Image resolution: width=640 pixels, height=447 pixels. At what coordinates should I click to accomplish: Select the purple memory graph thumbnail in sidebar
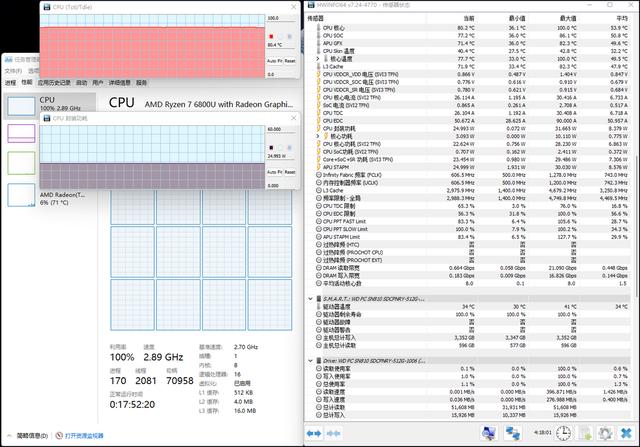click(21, 133)
